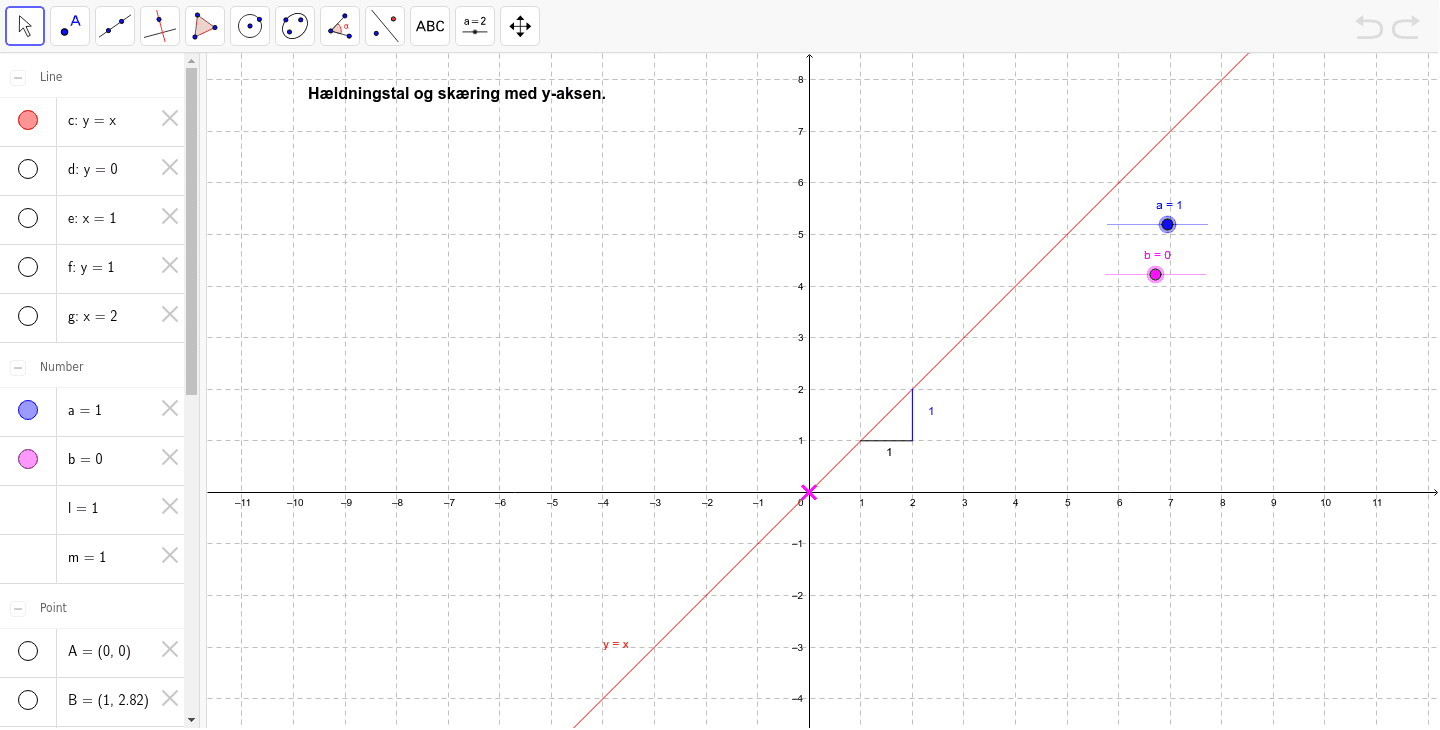Select the a=2 slider tool
Viewport: 1440px width, 730px height.
(x=475, y=26)
